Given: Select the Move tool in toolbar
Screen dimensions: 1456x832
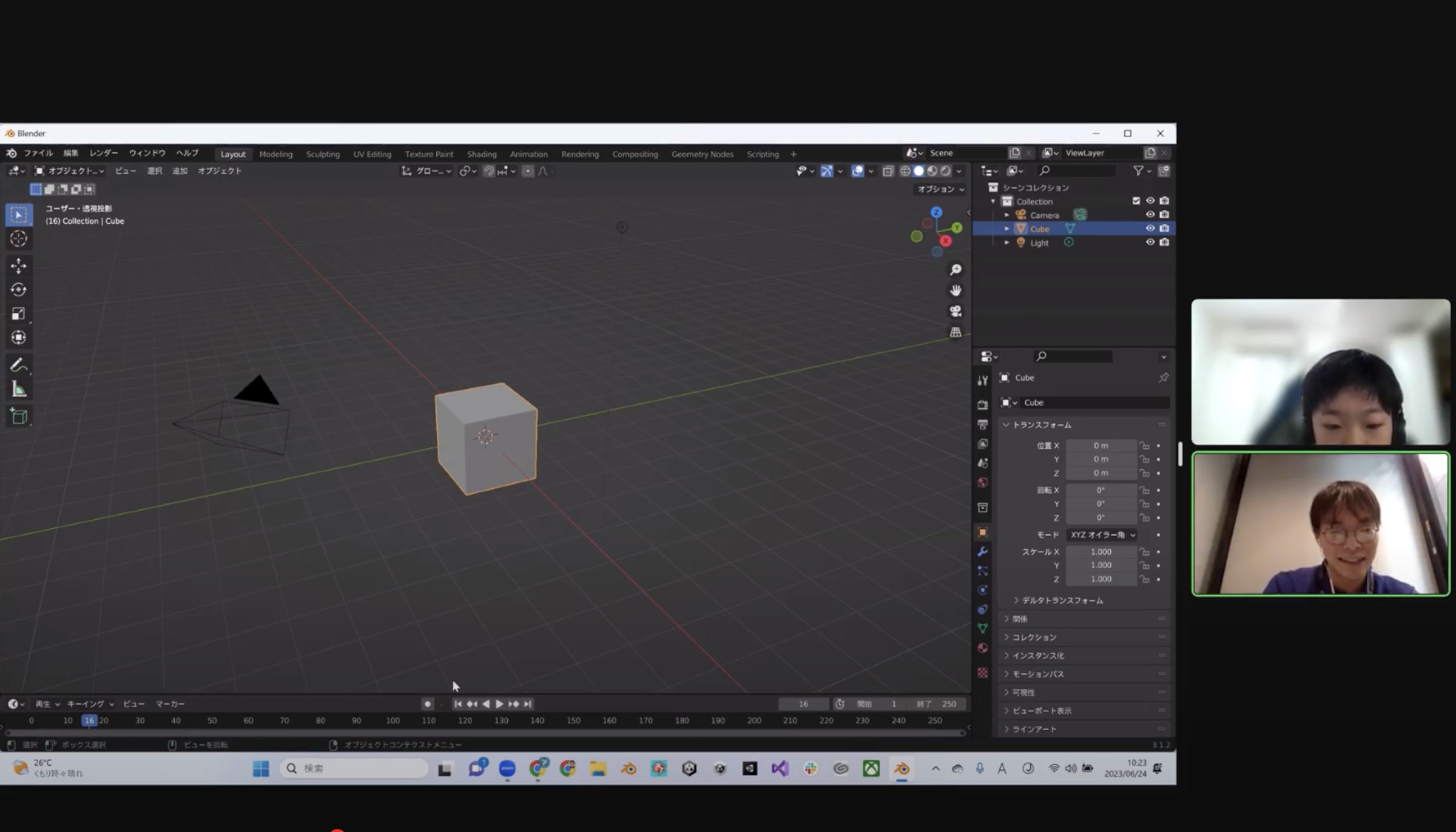Looking at the screenshot, I should click(x=18, y=266).
